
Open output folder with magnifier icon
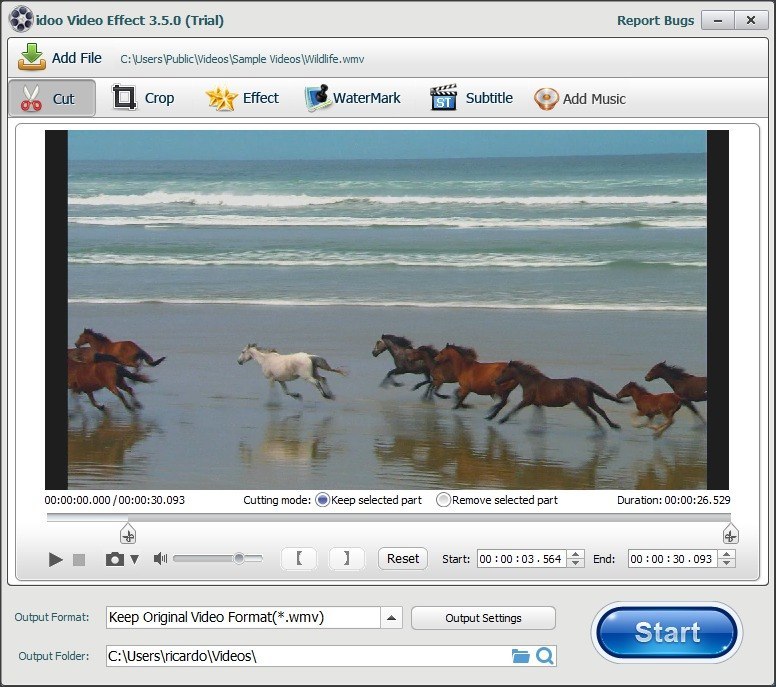(x=545, y=656)
